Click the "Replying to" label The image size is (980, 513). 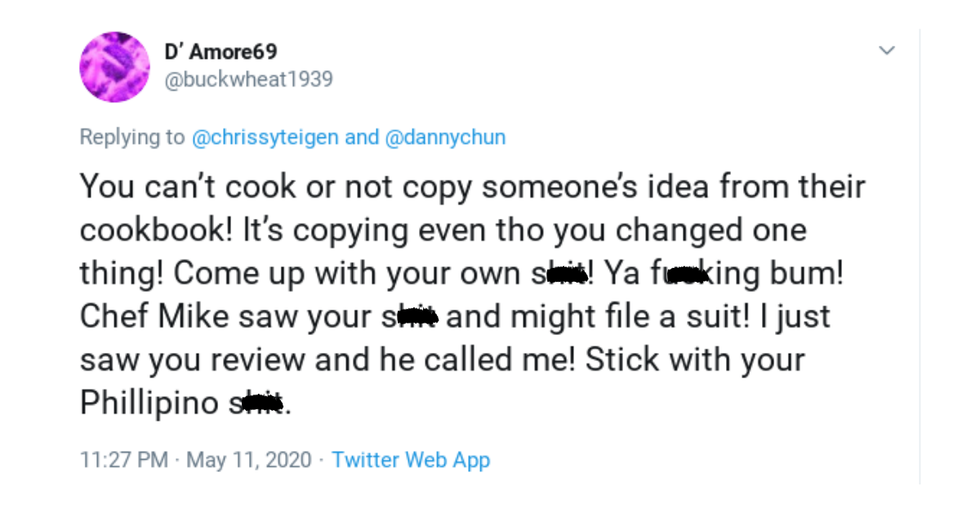132,137
